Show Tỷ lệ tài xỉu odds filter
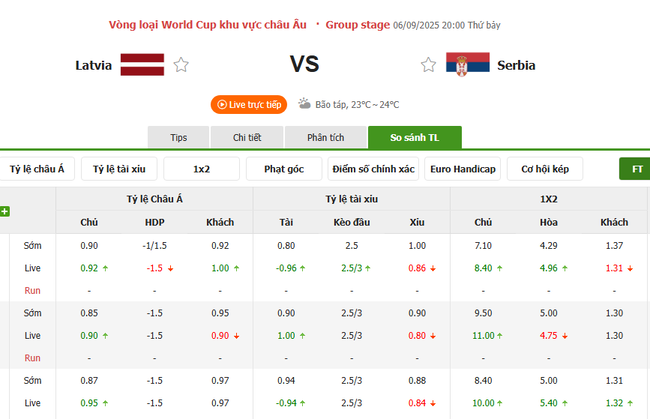 [x=119, y=169]
